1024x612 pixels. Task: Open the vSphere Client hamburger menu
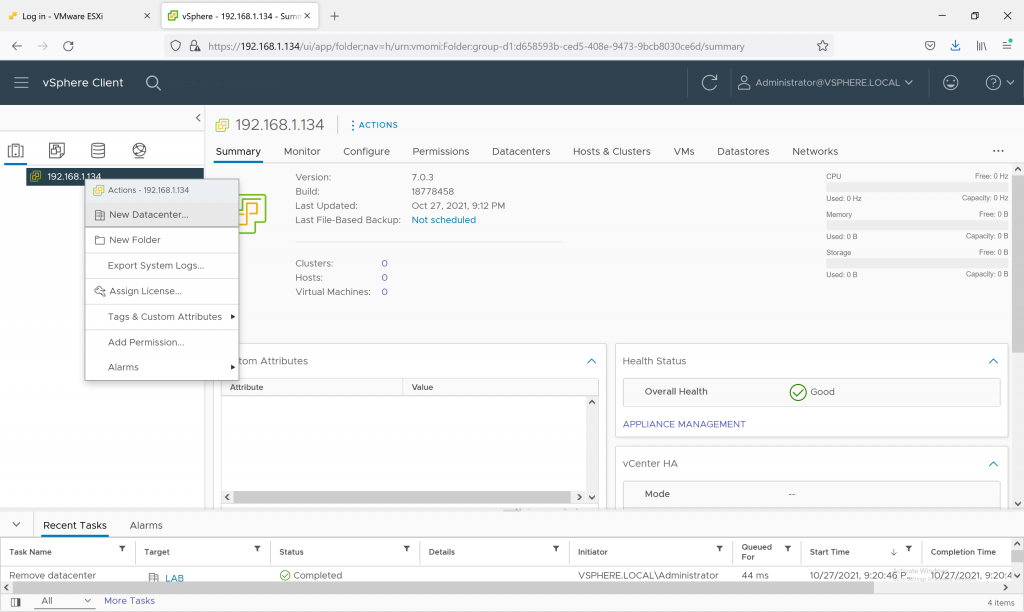(21, 83)
